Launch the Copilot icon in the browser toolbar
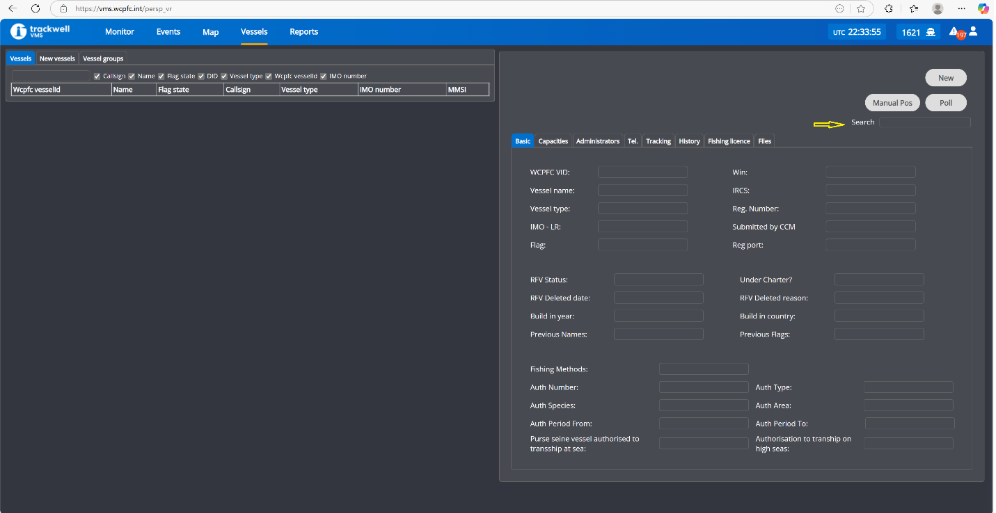Image resolution: width=996 pixels, height=513 pixels. [983, 9]
